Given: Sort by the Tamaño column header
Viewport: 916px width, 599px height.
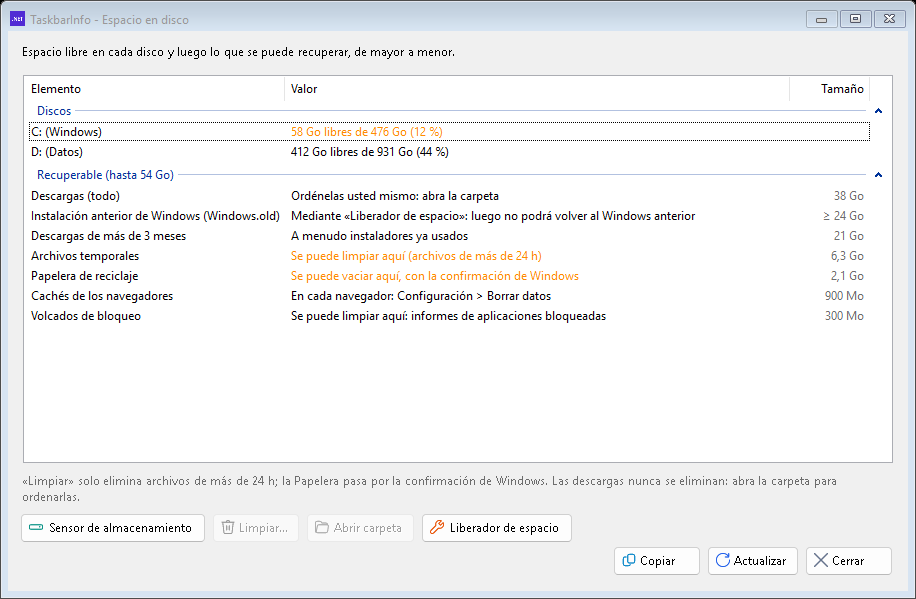Looking at the screenshot, I should pos(830,89).
